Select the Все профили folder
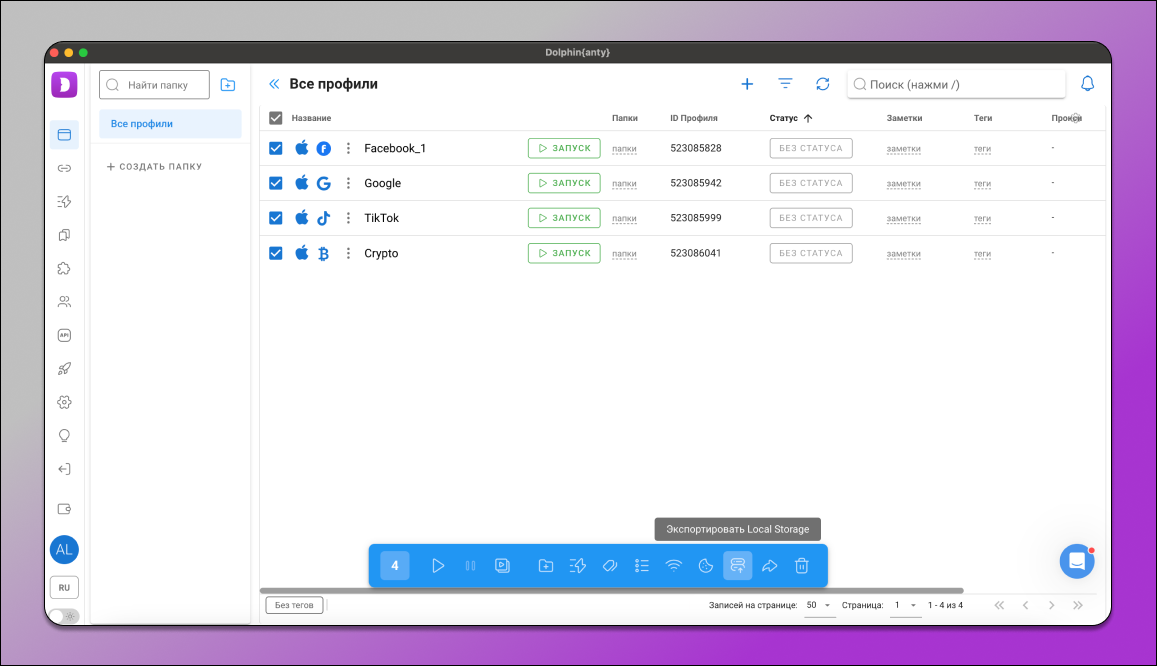 170,124
